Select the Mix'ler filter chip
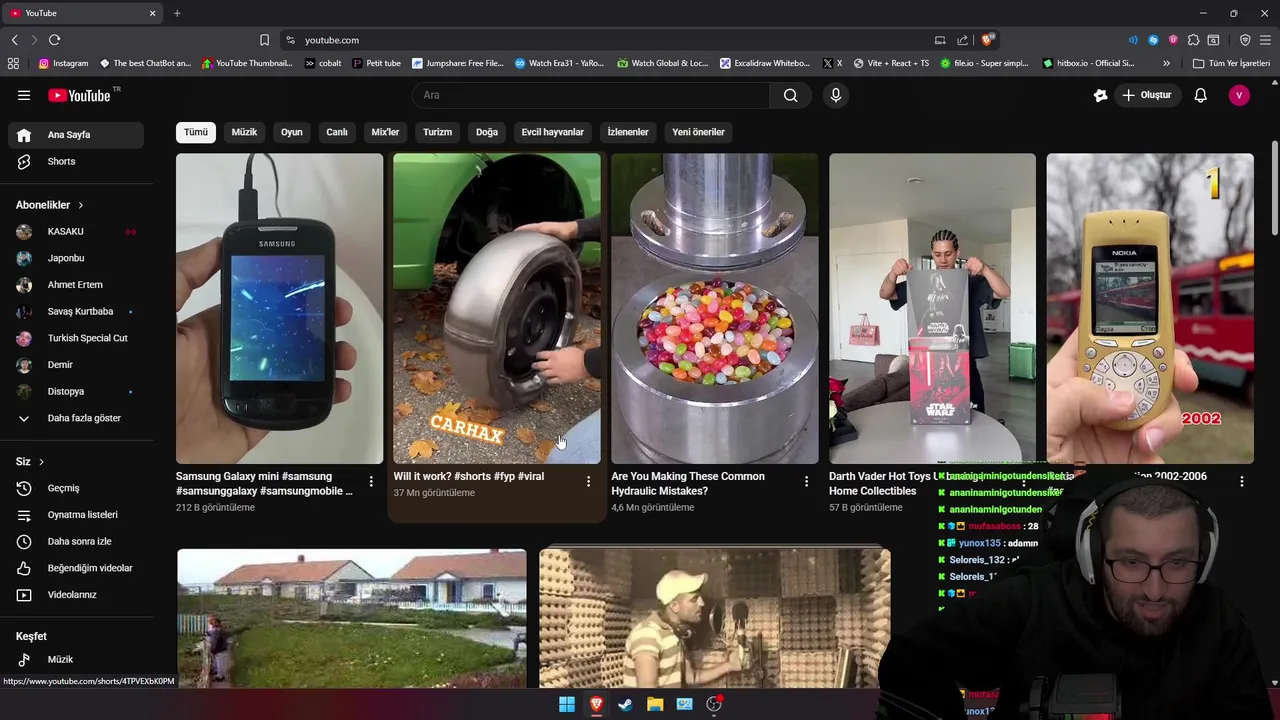Viewport: 1280px width, 720px height. click(385, 132)
